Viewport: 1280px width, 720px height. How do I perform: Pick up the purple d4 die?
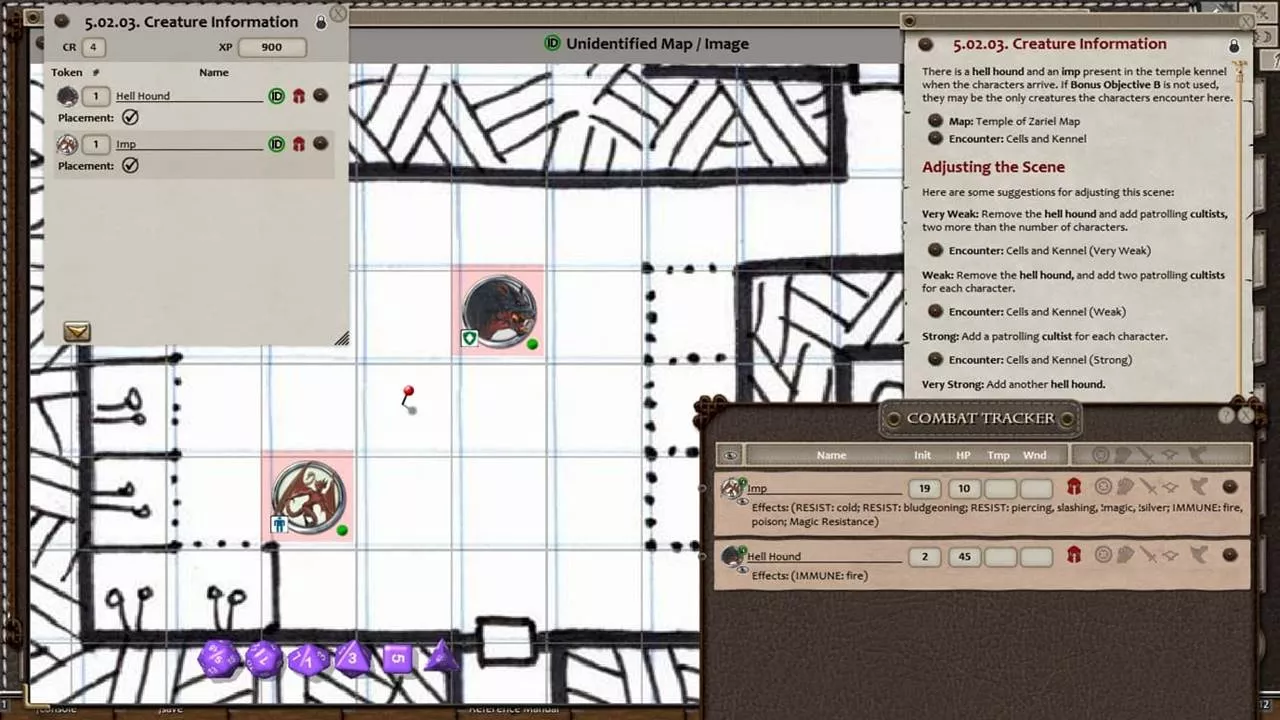[x=441, y=657]
